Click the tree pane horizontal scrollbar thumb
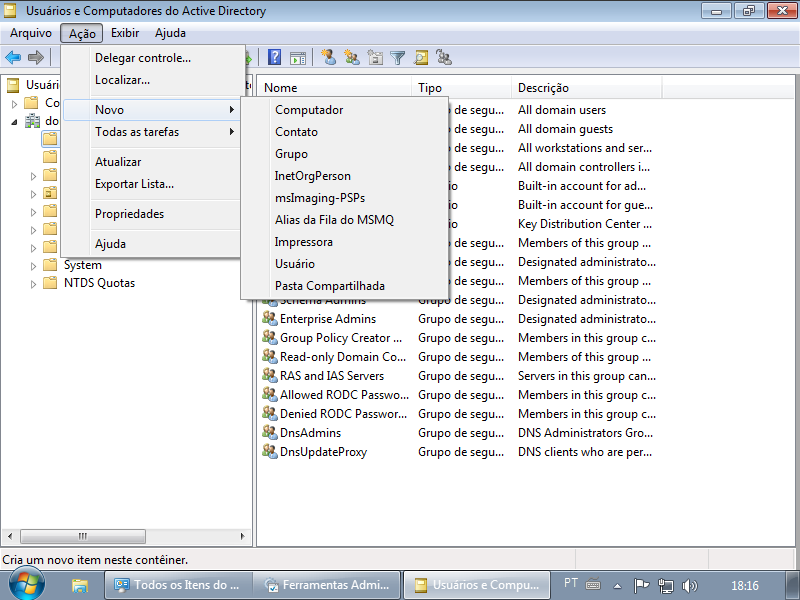Screen dimensions: 800x600 pos(83,536)
